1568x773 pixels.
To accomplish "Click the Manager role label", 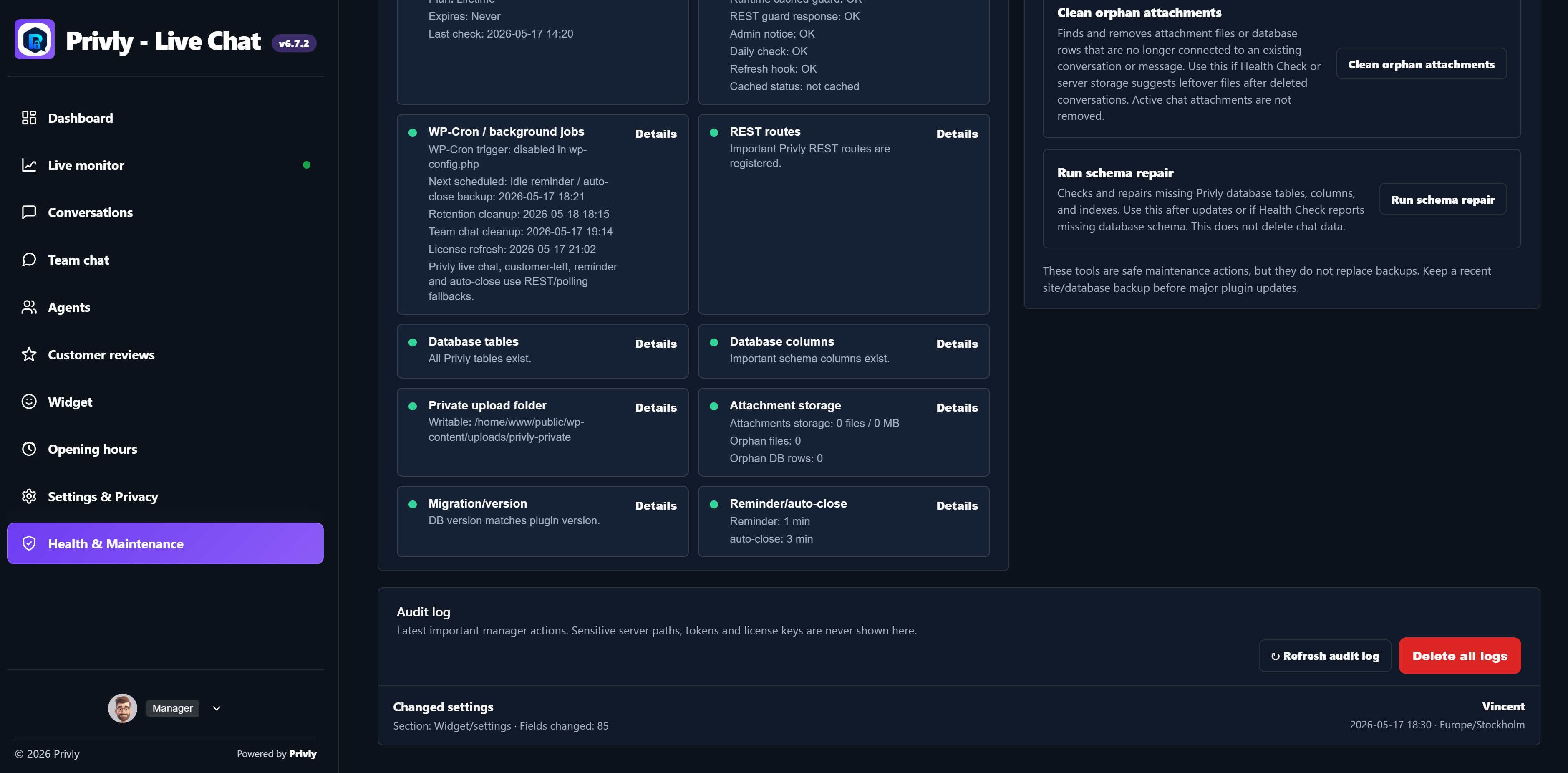I will (173, 708).
